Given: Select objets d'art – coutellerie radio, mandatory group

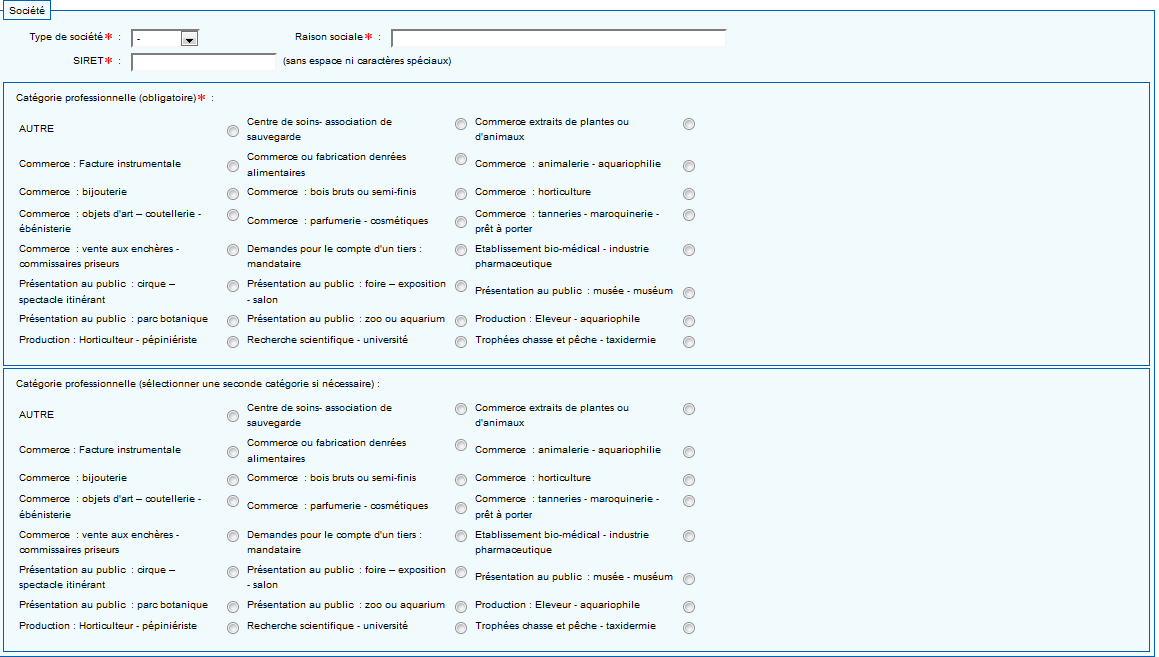Looking at the screenshot, I should coord(233,215).
